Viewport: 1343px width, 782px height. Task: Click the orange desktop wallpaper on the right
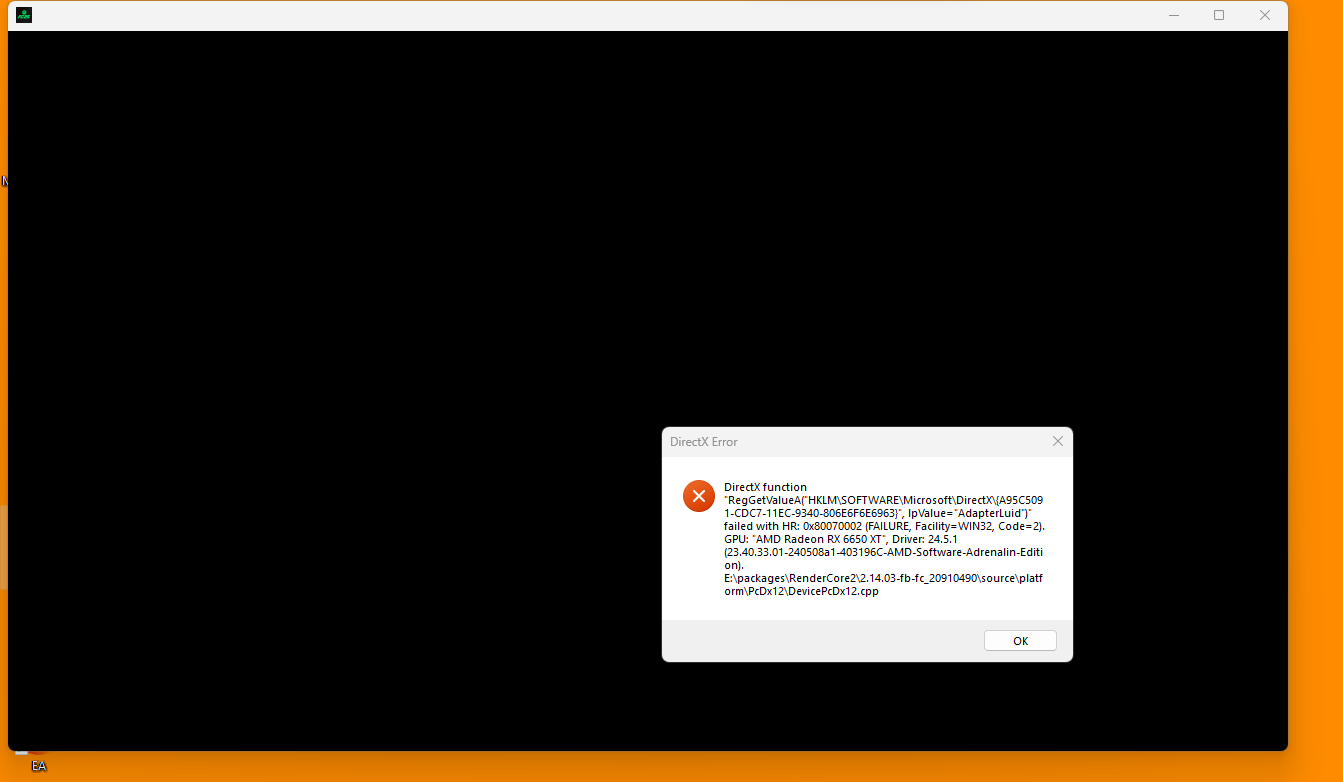click(x=1315, y=400)
